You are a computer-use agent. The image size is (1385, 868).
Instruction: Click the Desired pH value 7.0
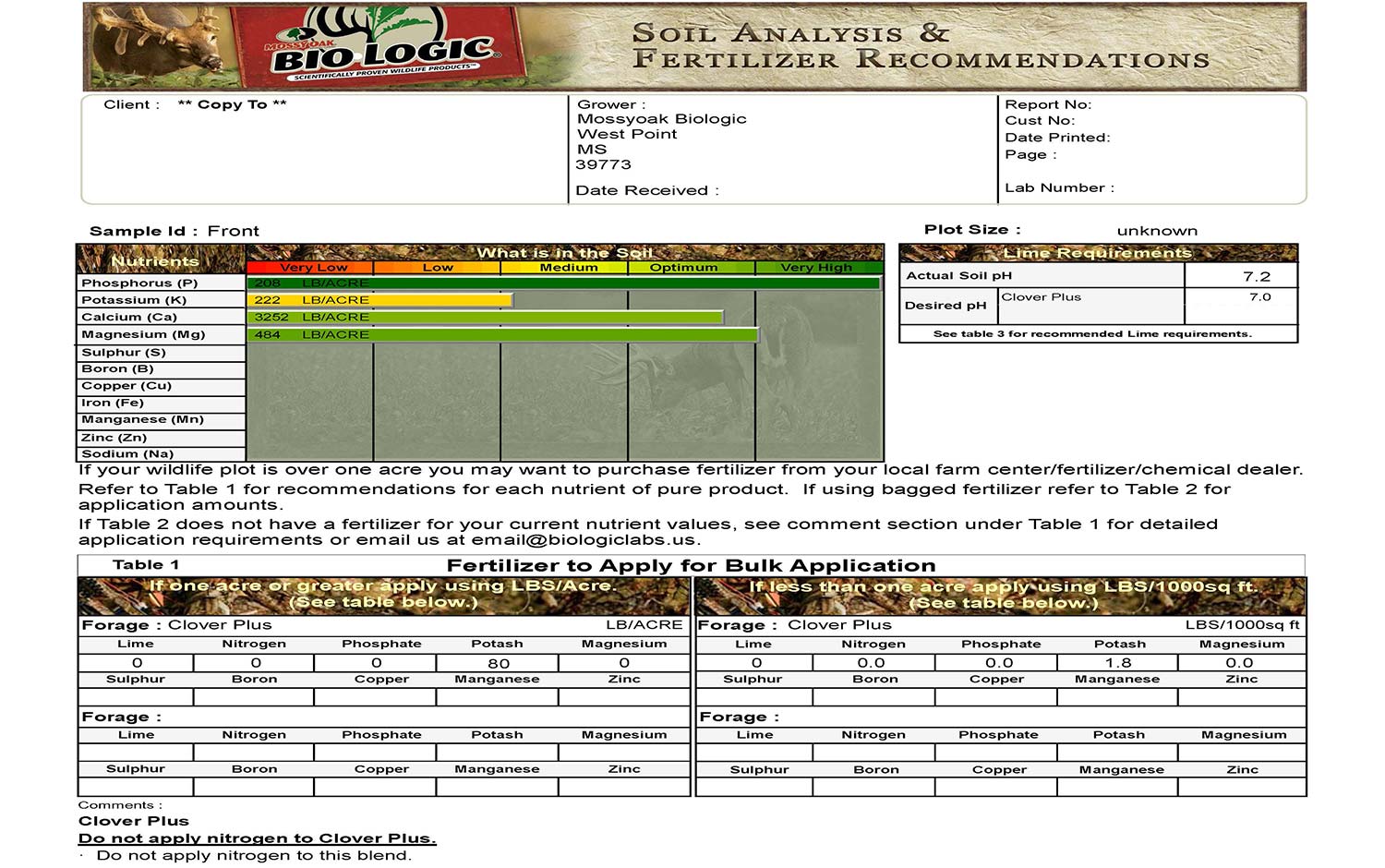[1259, 297]
